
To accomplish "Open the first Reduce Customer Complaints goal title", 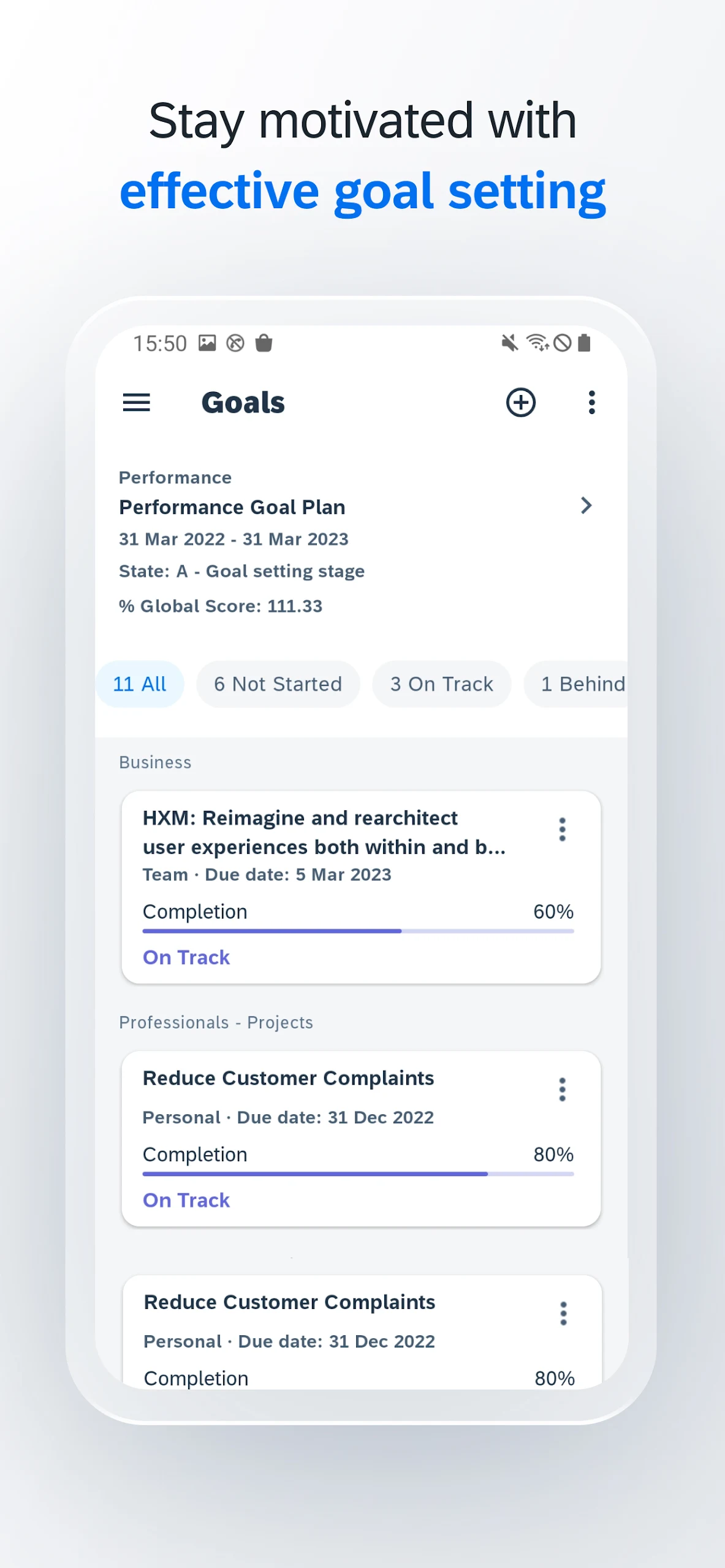I will pos(288,1078).
